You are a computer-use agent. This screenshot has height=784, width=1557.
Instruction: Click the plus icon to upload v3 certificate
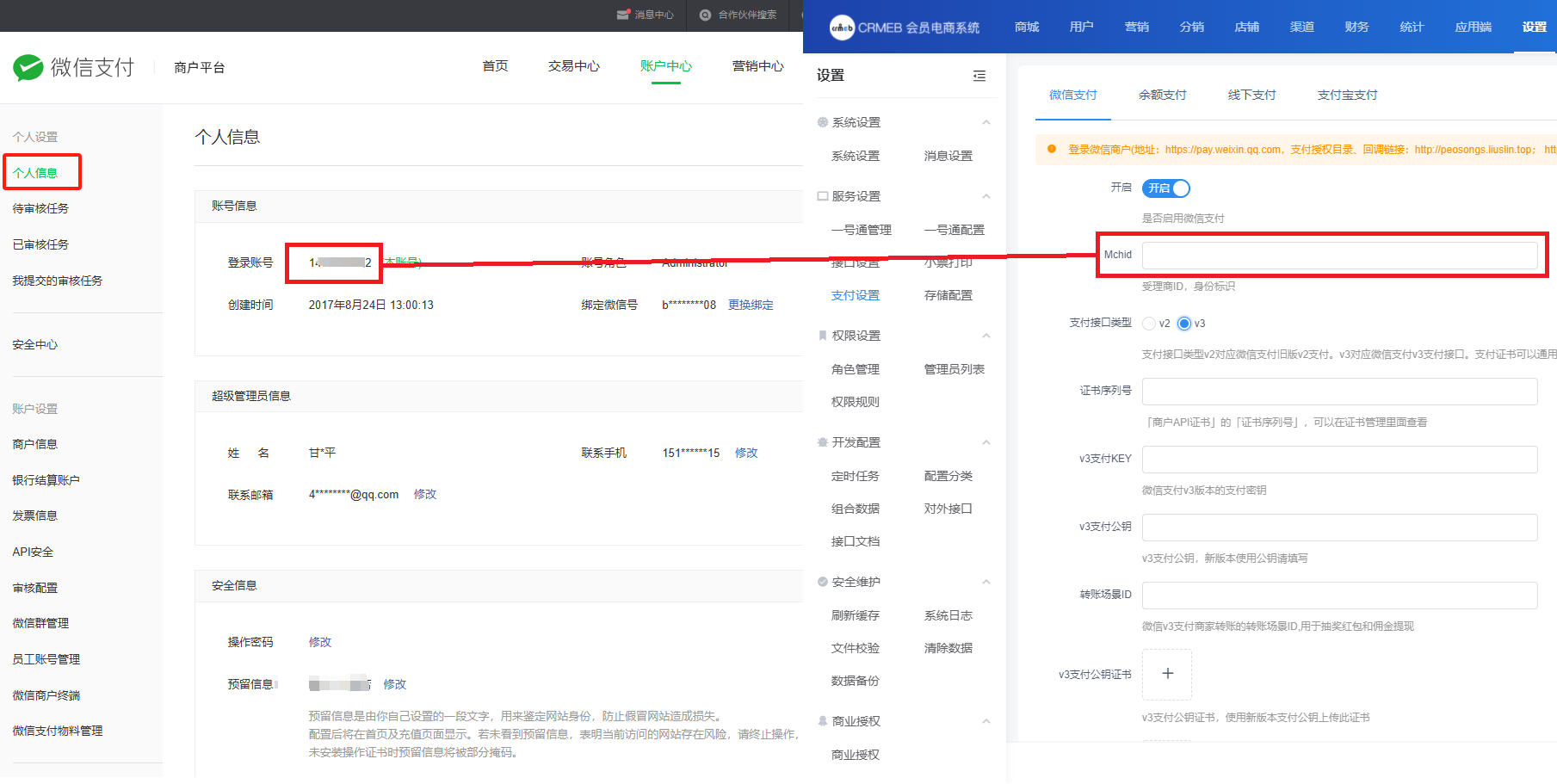(x=1166, y=674)
